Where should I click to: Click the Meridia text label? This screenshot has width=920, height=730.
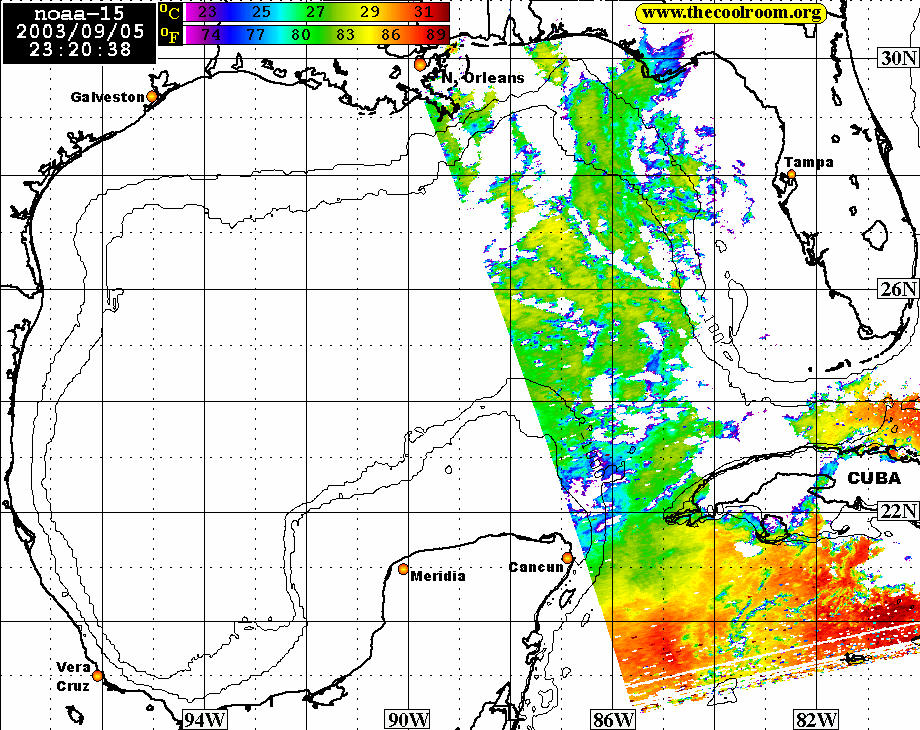coord(438,576)
